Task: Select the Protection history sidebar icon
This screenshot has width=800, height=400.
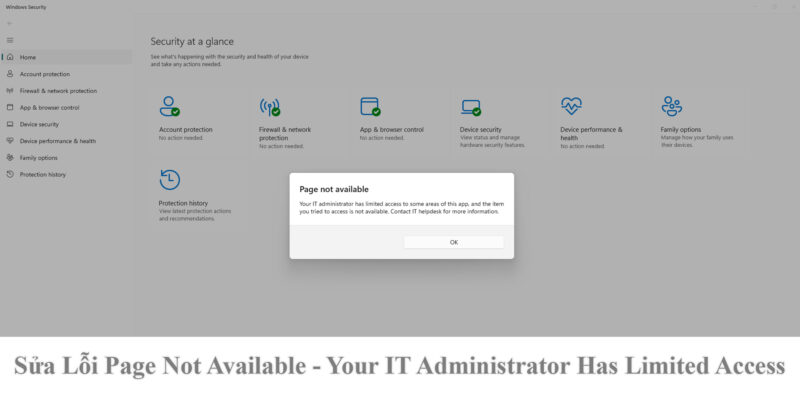Action: [x=10, y=174]
